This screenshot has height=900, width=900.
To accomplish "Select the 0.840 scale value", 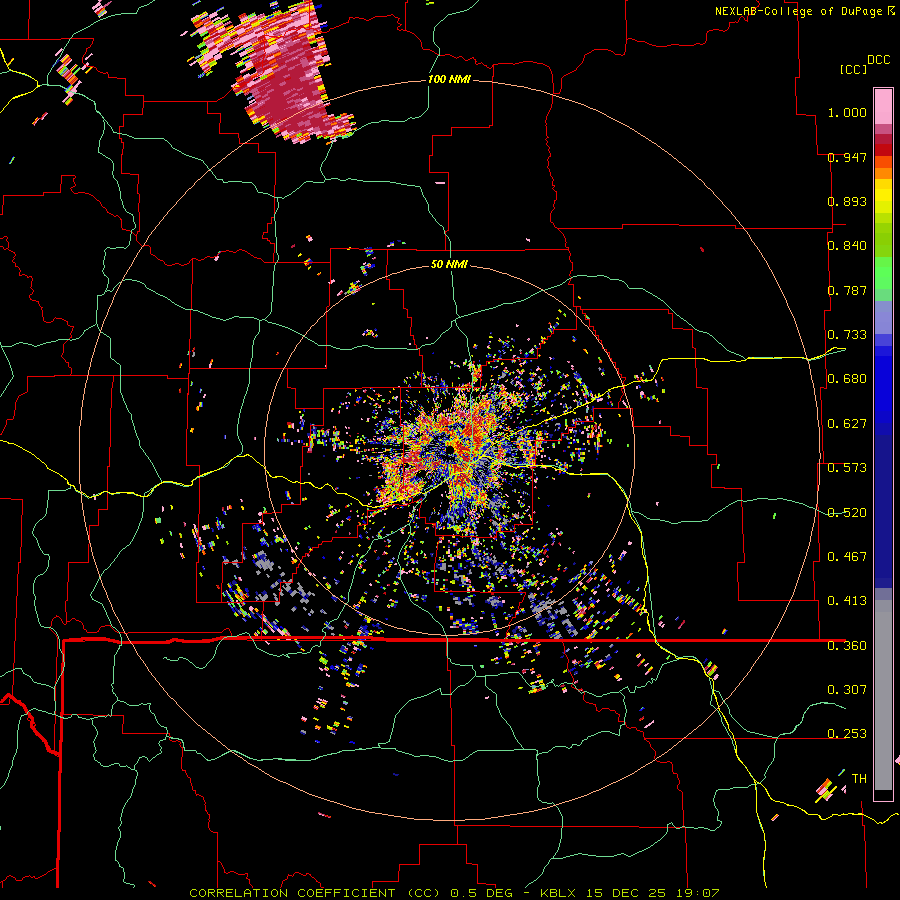I will (x=847, y=246).
